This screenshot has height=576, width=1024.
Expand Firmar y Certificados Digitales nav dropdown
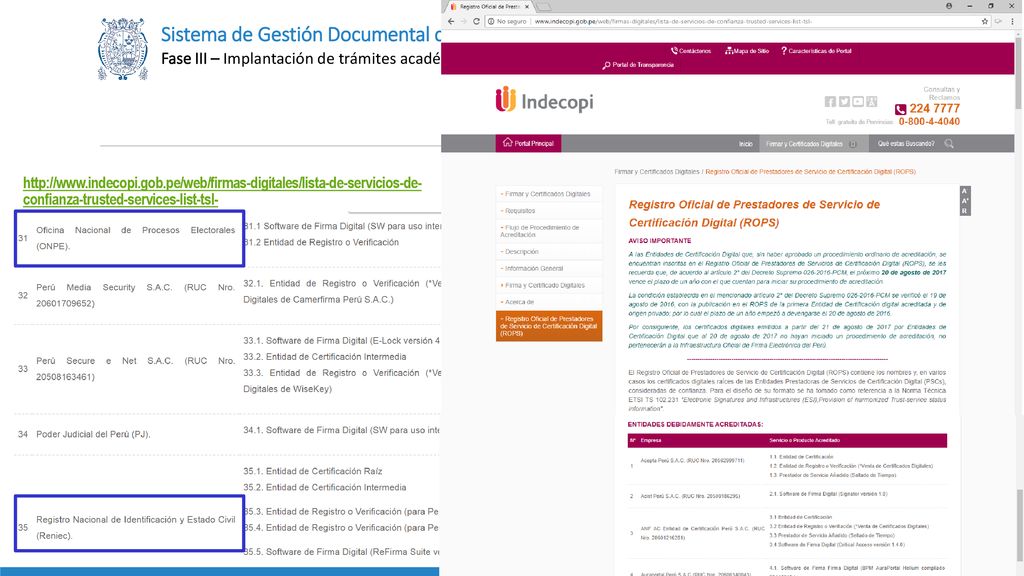click(813, 144)
